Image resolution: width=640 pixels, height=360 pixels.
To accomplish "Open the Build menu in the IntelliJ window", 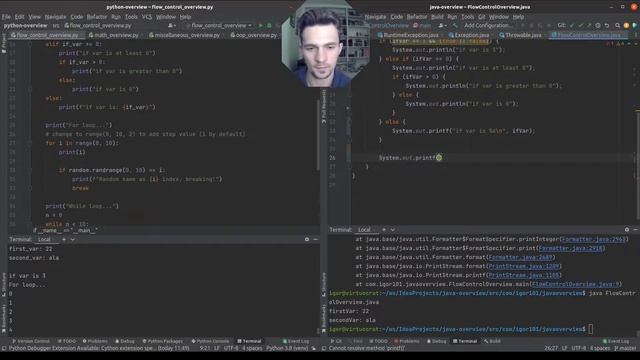I will click(x=437, y=17).
